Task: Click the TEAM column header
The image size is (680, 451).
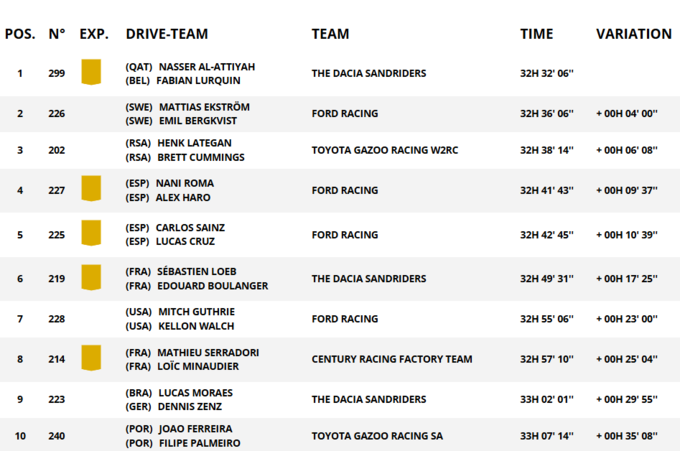Action: pyautogui.click(x=330, y=34)
